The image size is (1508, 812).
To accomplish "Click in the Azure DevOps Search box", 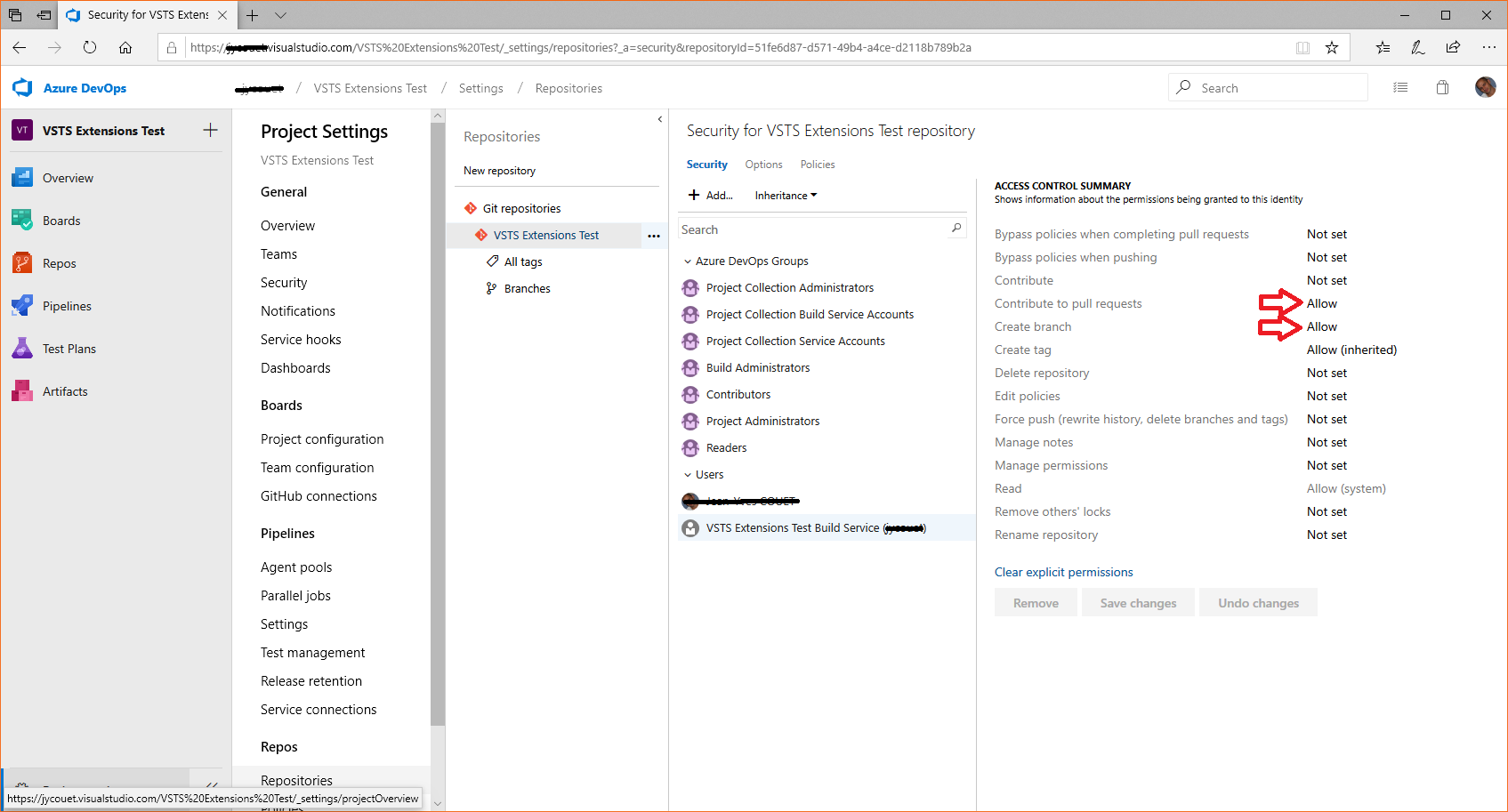I will [1267, 87].
